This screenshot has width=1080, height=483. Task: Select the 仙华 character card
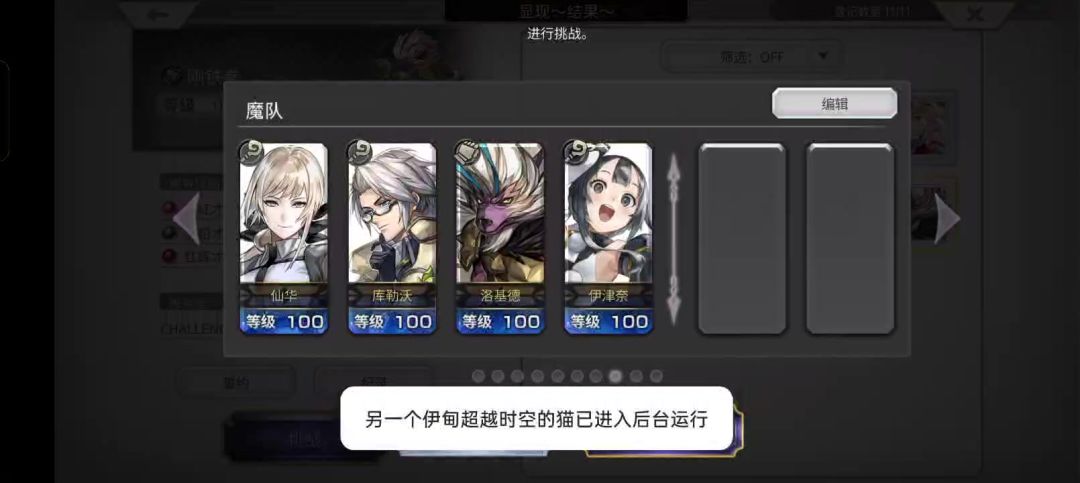pos(284,238)
